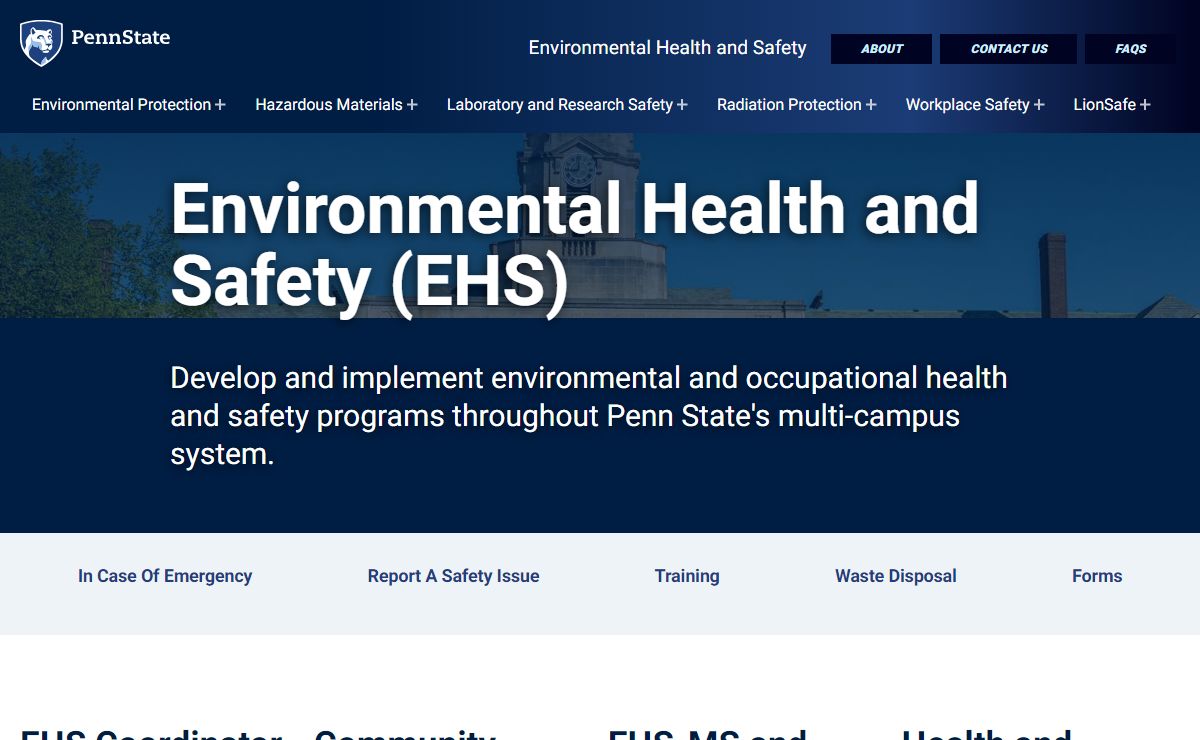The width and height of the screenshot is (1200, 740).
Task: Open the Workplace Safety menu label
Action: click(x=968, y=105)
